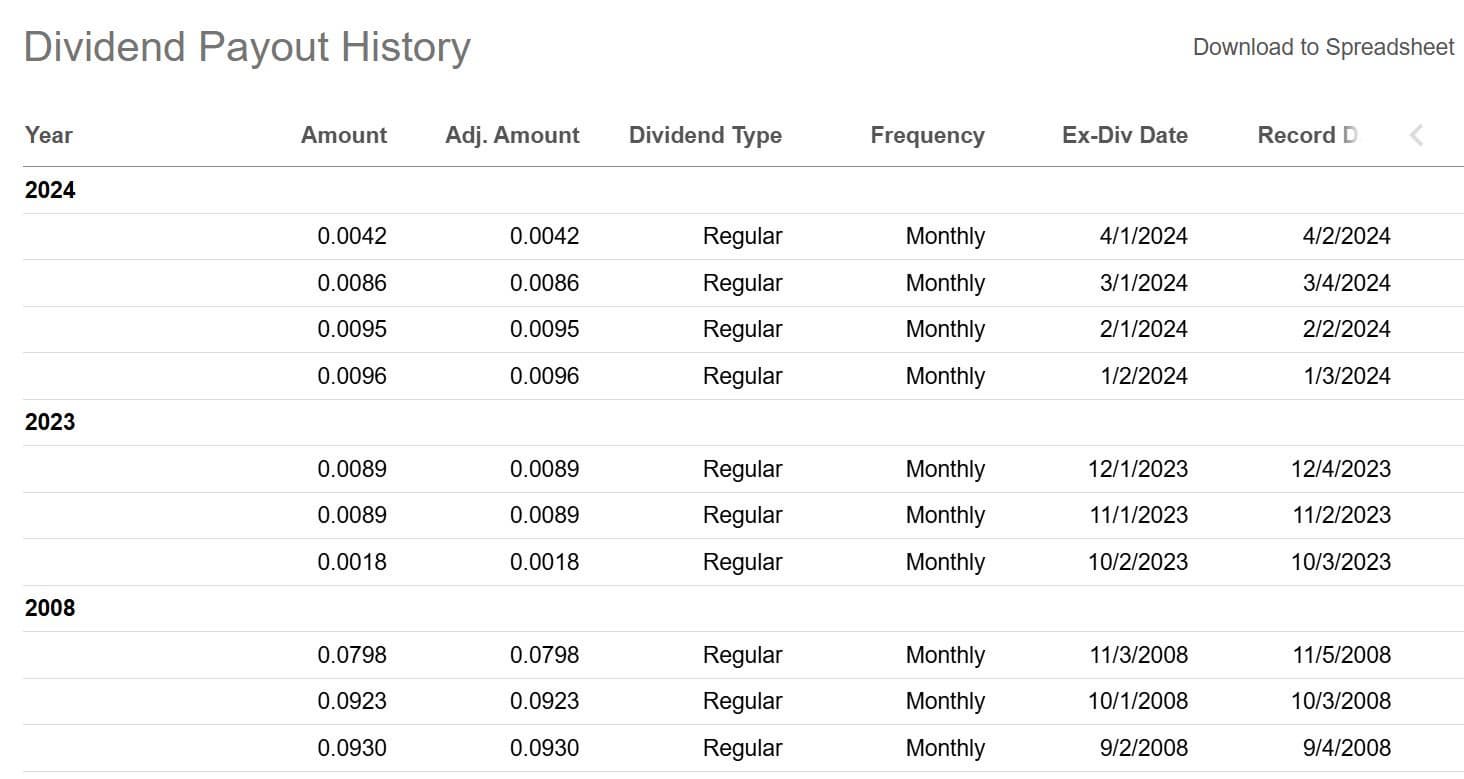This screenshot has height=779, width=1464.
Task: Click 0.0018 in the Amount column
Action: click(352, 562)
